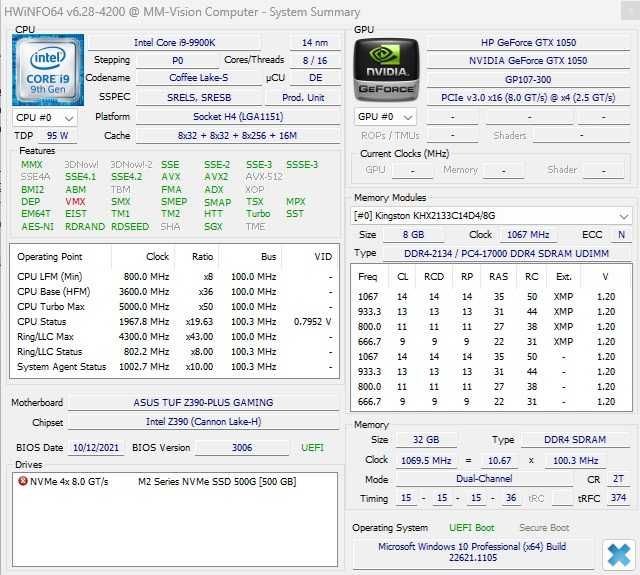Open the CPU #0 selector dropdown
The width and height of the screenshot is (640, 575).
(44, 118)
